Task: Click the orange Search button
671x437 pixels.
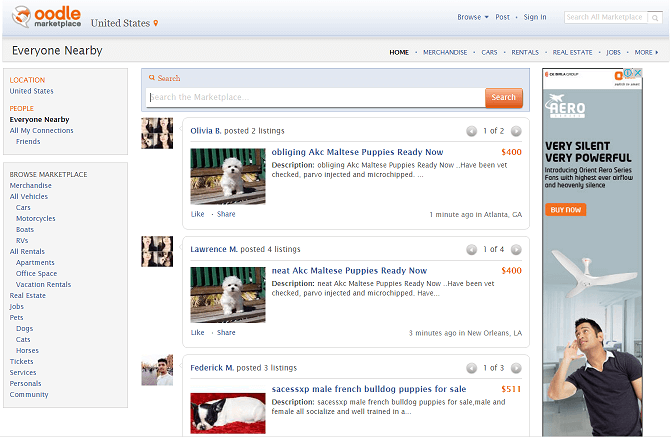Action: click(504, 98)
